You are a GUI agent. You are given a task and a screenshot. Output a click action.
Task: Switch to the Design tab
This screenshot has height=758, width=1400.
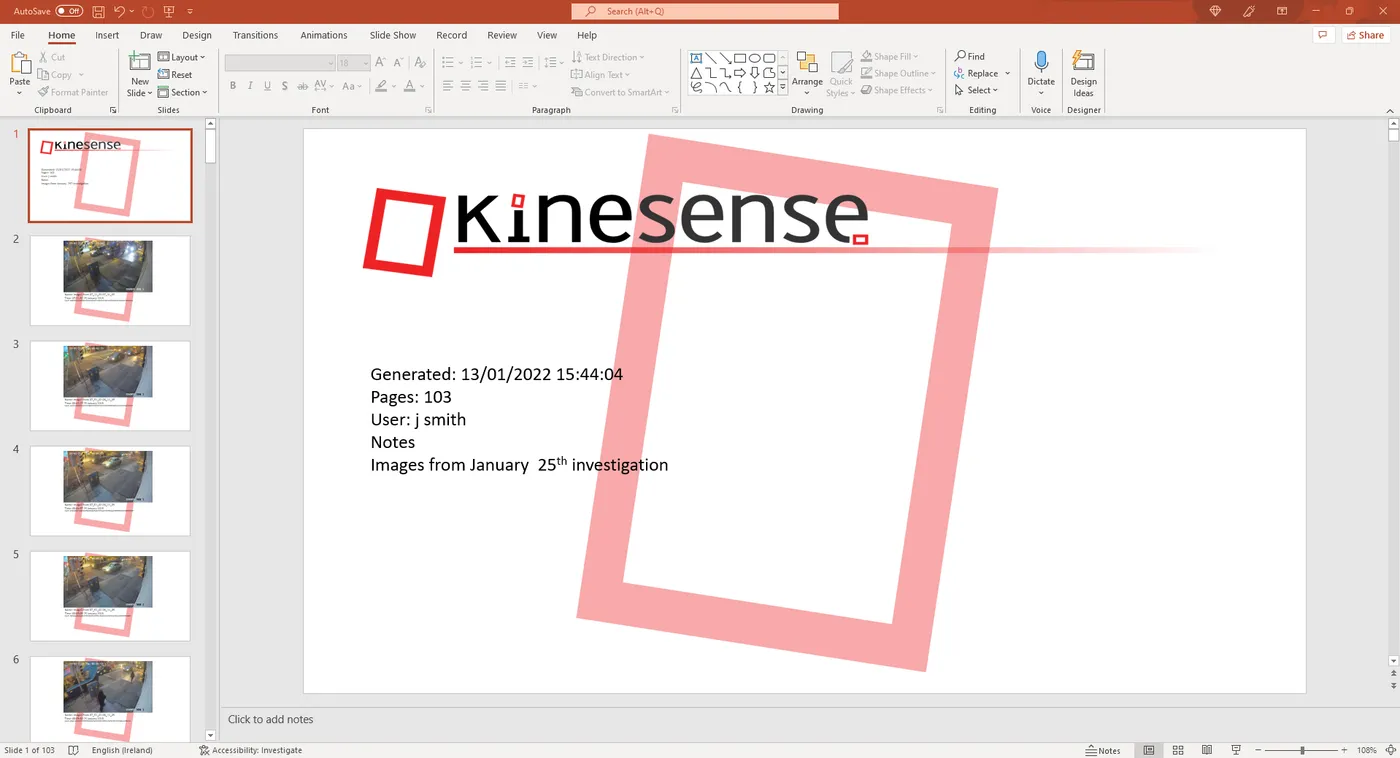[197, 35]
